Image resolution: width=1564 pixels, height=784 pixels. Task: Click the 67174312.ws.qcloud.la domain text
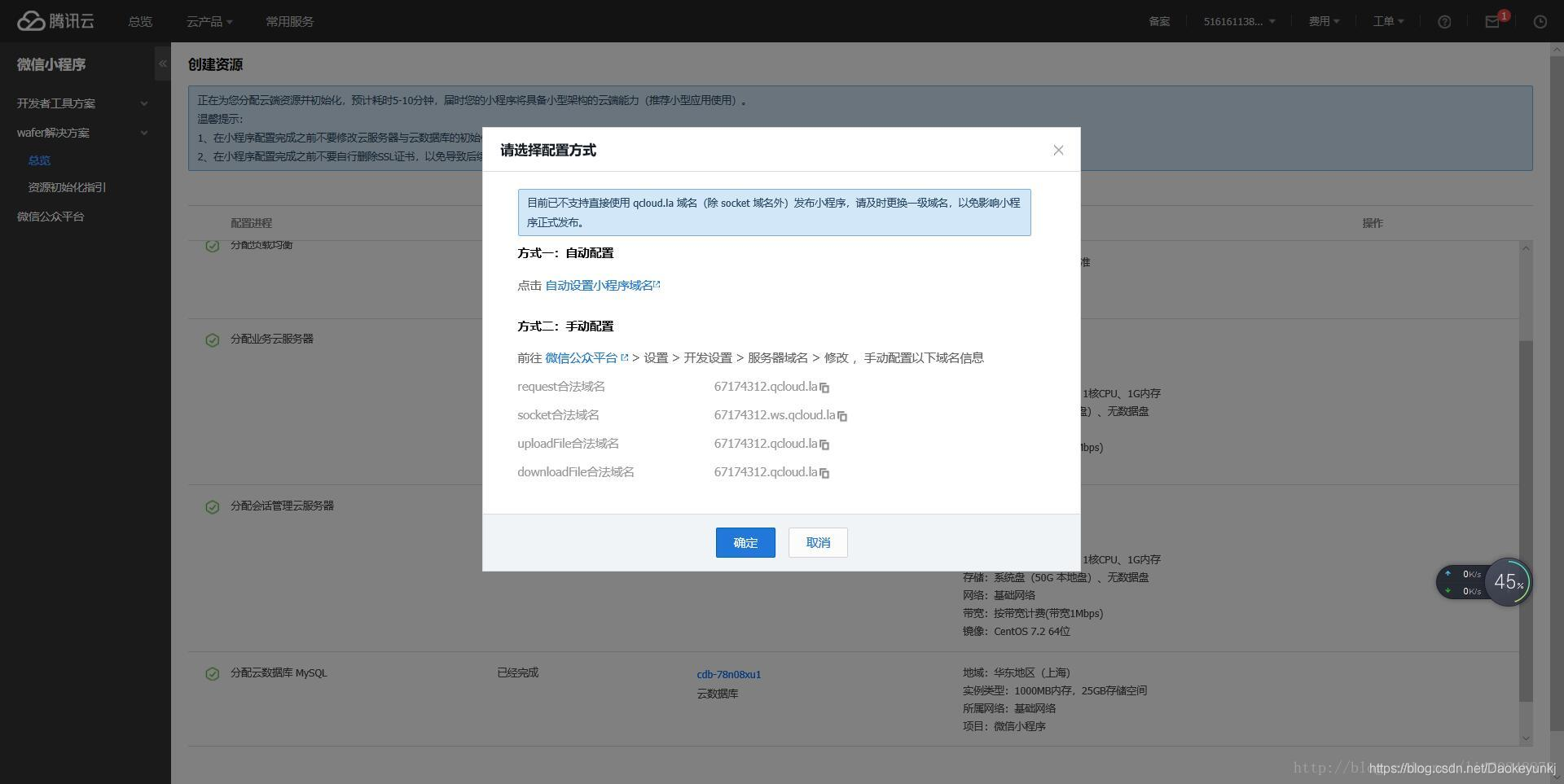click(x=775, y=415)
